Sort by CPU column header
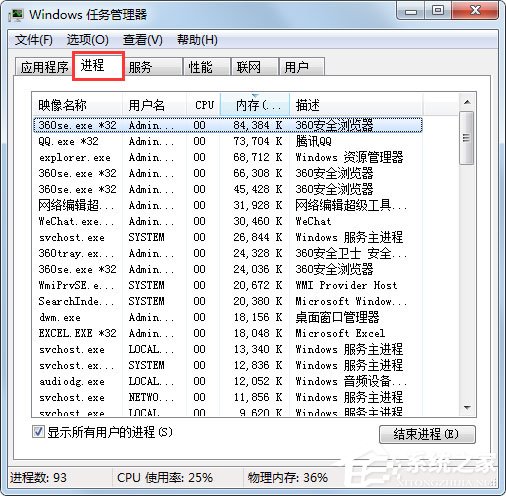 (203, 105)
